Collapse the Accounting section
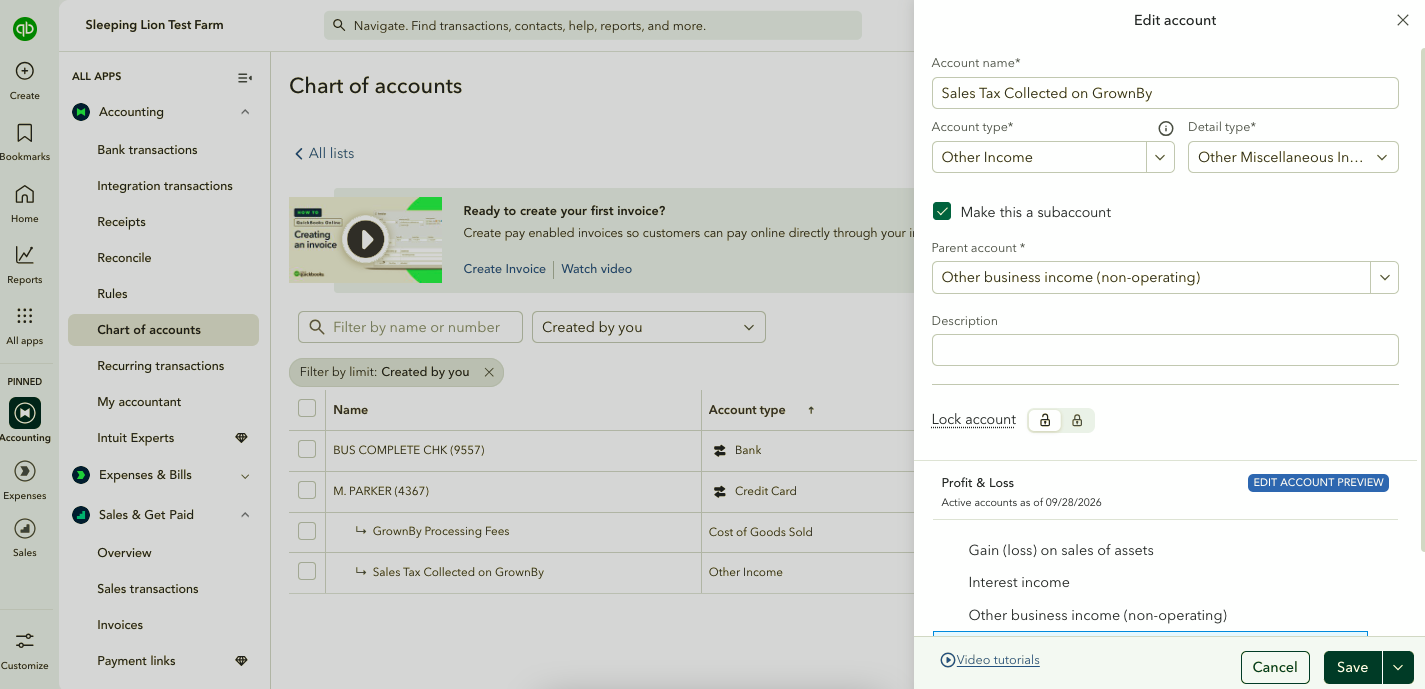The image size is (1425, 689). [245, 112]
